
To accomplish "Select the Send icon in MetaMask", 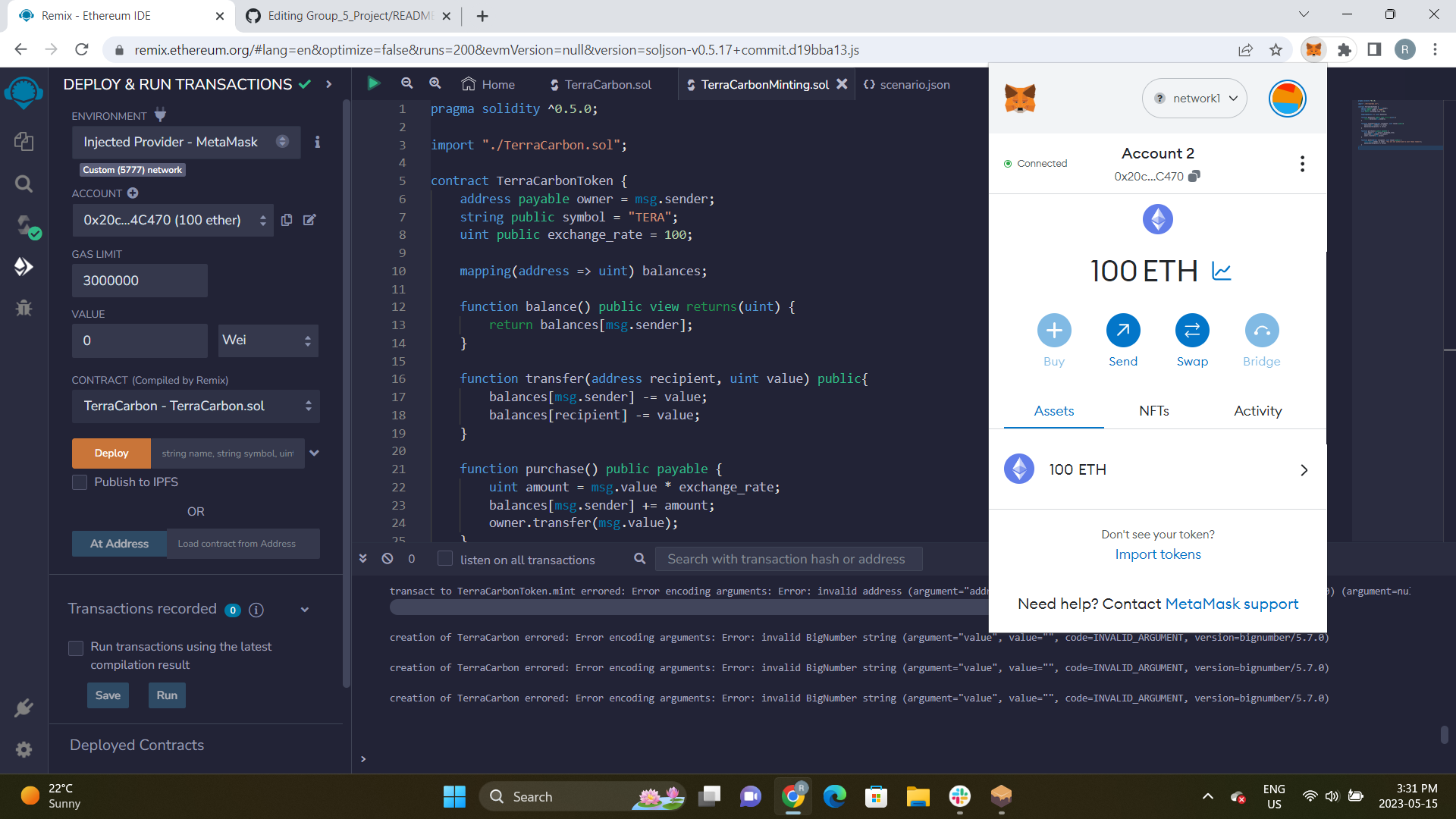I will (x=1122, y=331).
